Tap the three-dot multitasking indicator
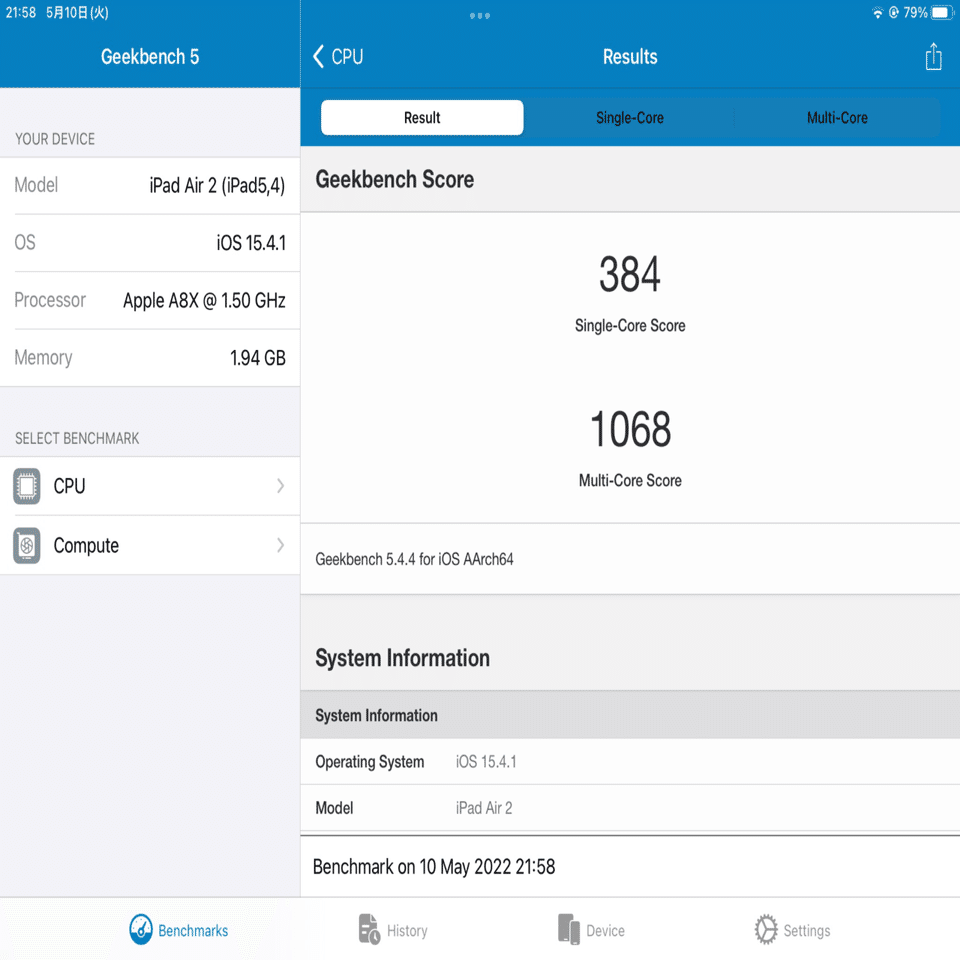Screen dimensions: 960x960 (x=480, y=16)
